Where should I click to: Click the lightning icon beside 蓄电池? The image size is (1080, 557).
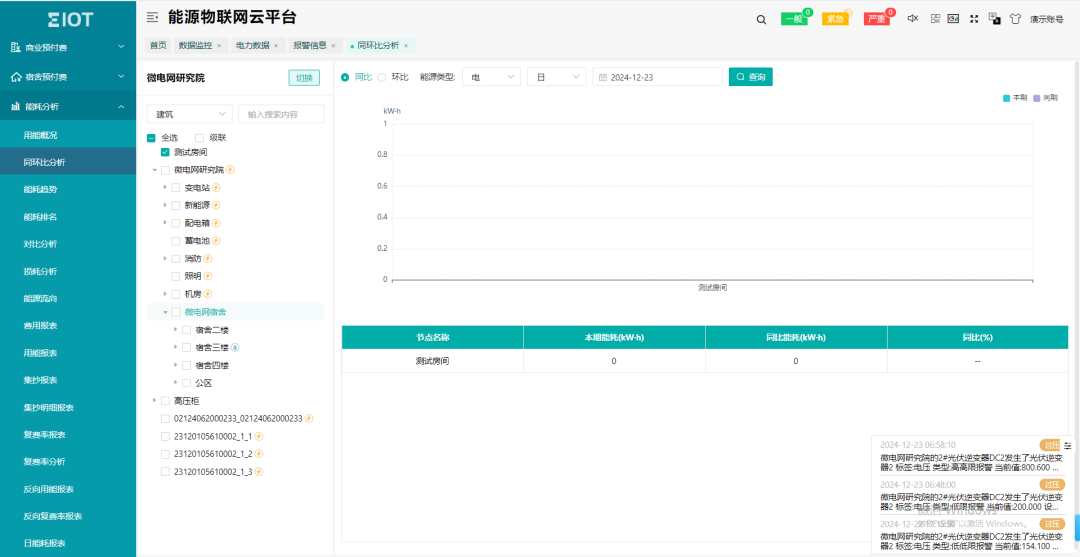tap(216, 241)
